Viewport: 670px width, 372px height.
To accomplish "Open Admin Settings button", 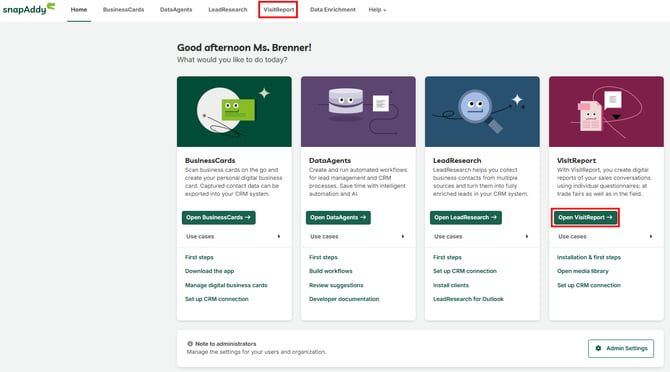I will click(621, 348).
